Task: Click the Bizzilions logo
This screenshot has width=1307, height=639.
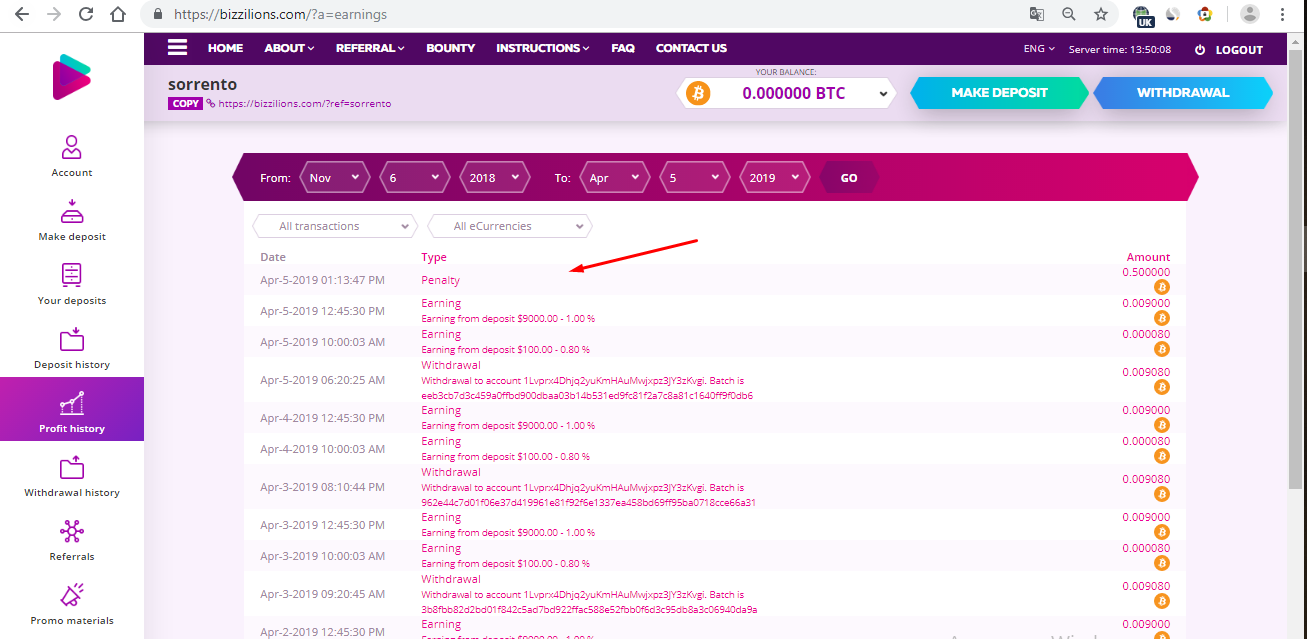Action: (71, 77)
